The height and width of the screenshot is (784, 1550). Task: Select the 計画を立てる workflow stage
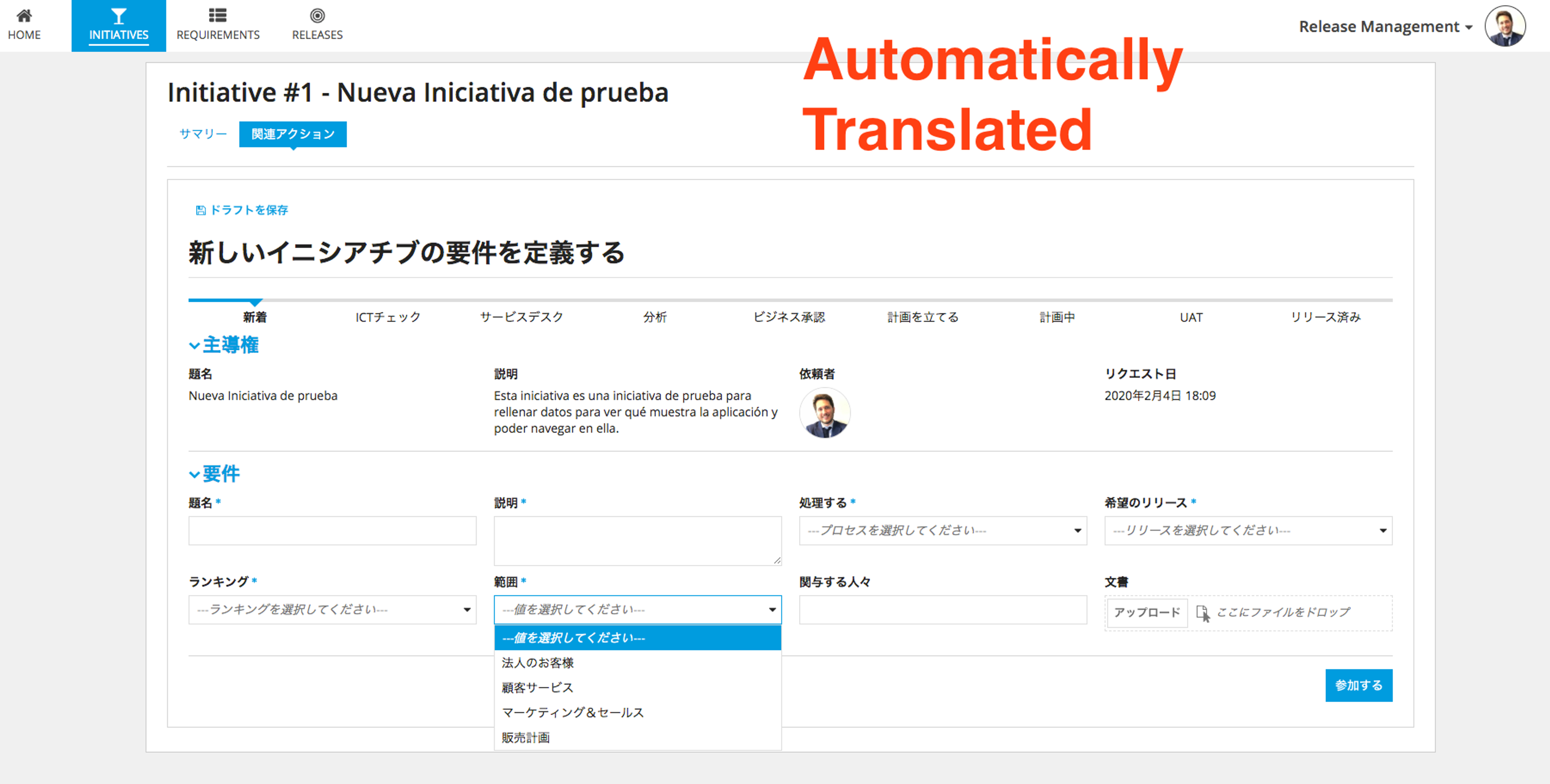(923, 317)
